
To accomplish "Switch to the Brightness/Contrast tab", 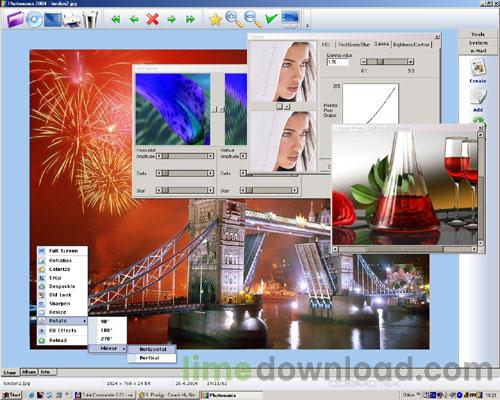I will (411, 44).
